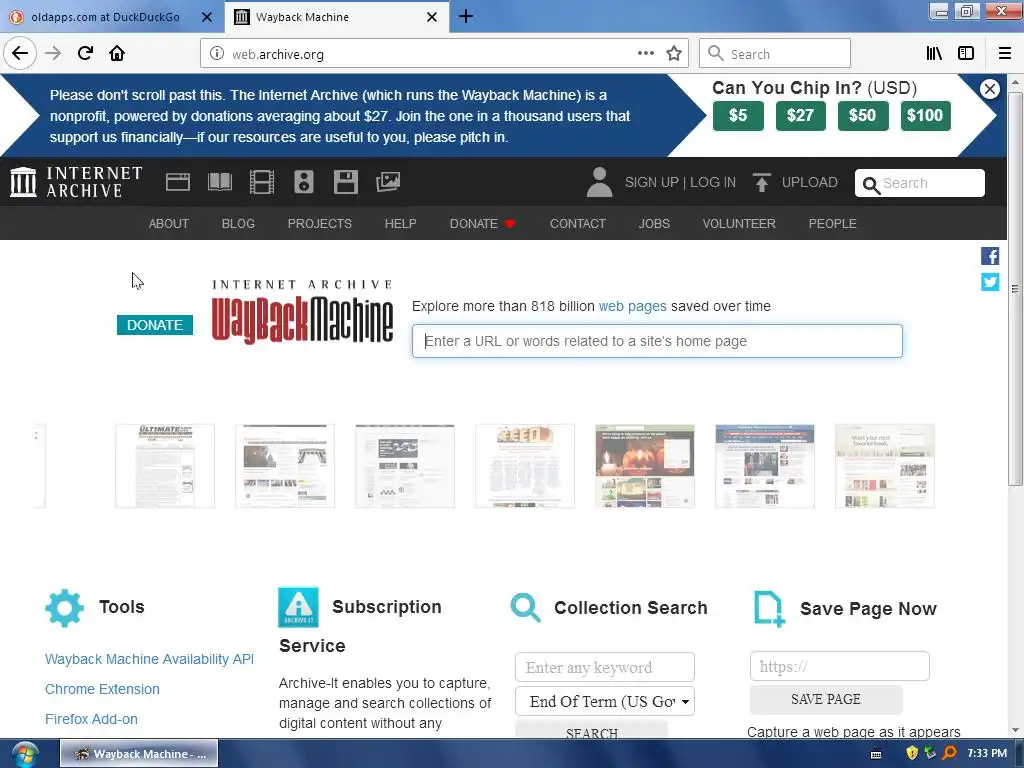Bookmark this page with the star icon
Image resolution: width=1024 pixels, height=768 pixels.
674,54
